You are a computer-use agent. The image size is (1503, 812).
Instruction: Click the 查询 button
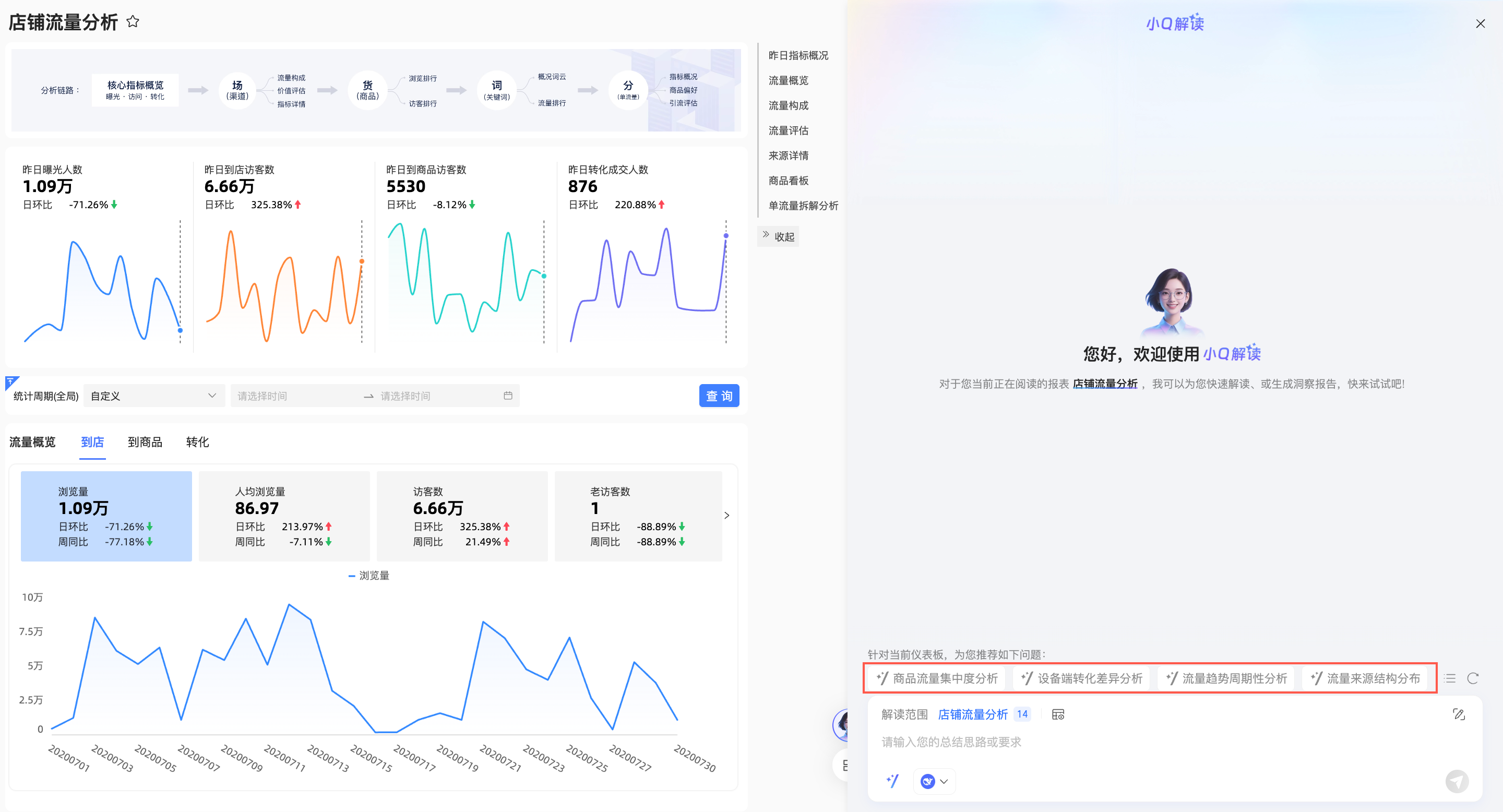pos(719,396)
